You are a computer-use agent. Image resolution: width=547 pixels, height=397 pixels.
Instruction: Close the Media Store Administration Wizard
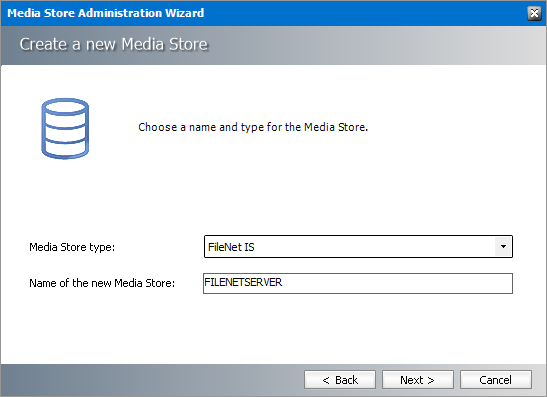(534, 13)
